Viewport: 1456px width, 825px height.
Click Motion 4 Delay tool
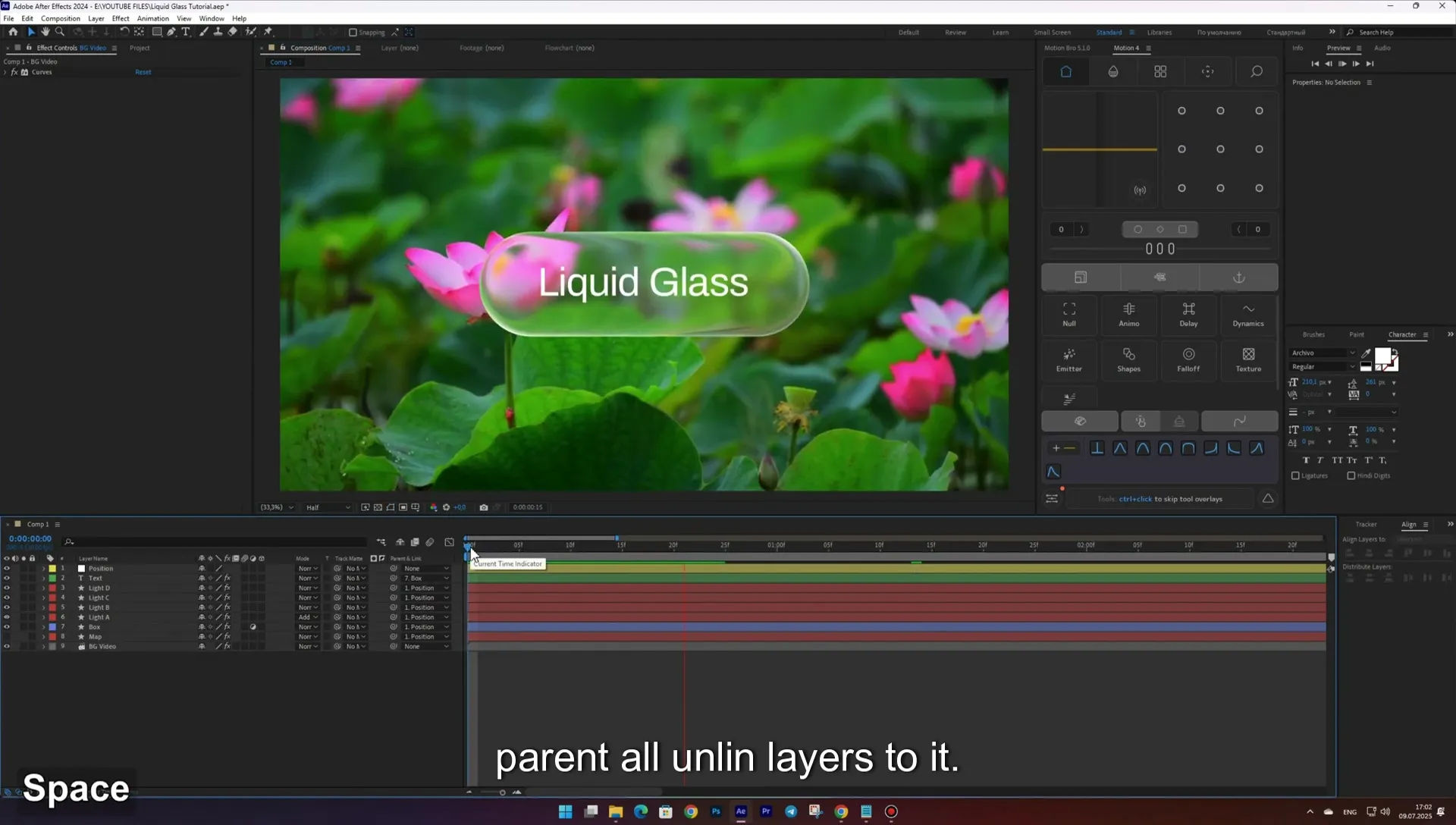tap(1188, 314)
